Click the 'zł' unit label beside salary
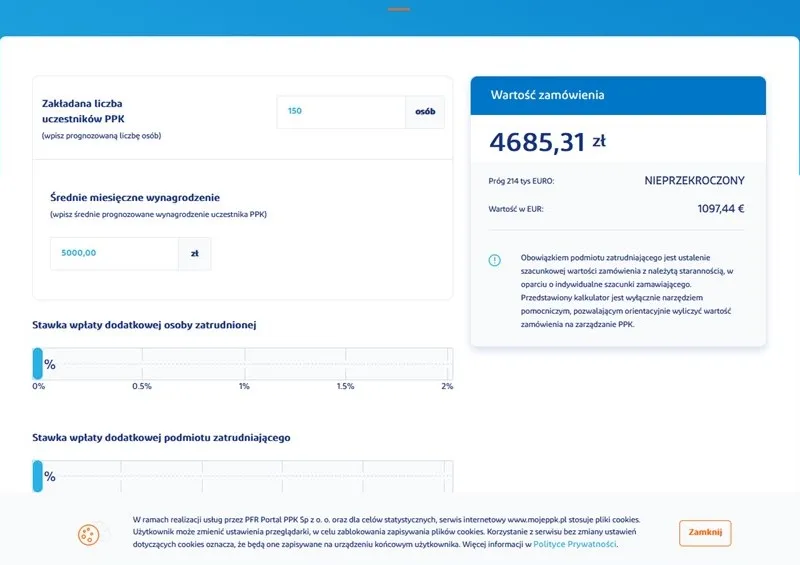The height and width of the screenshot is (565, 800). [194, 254]
